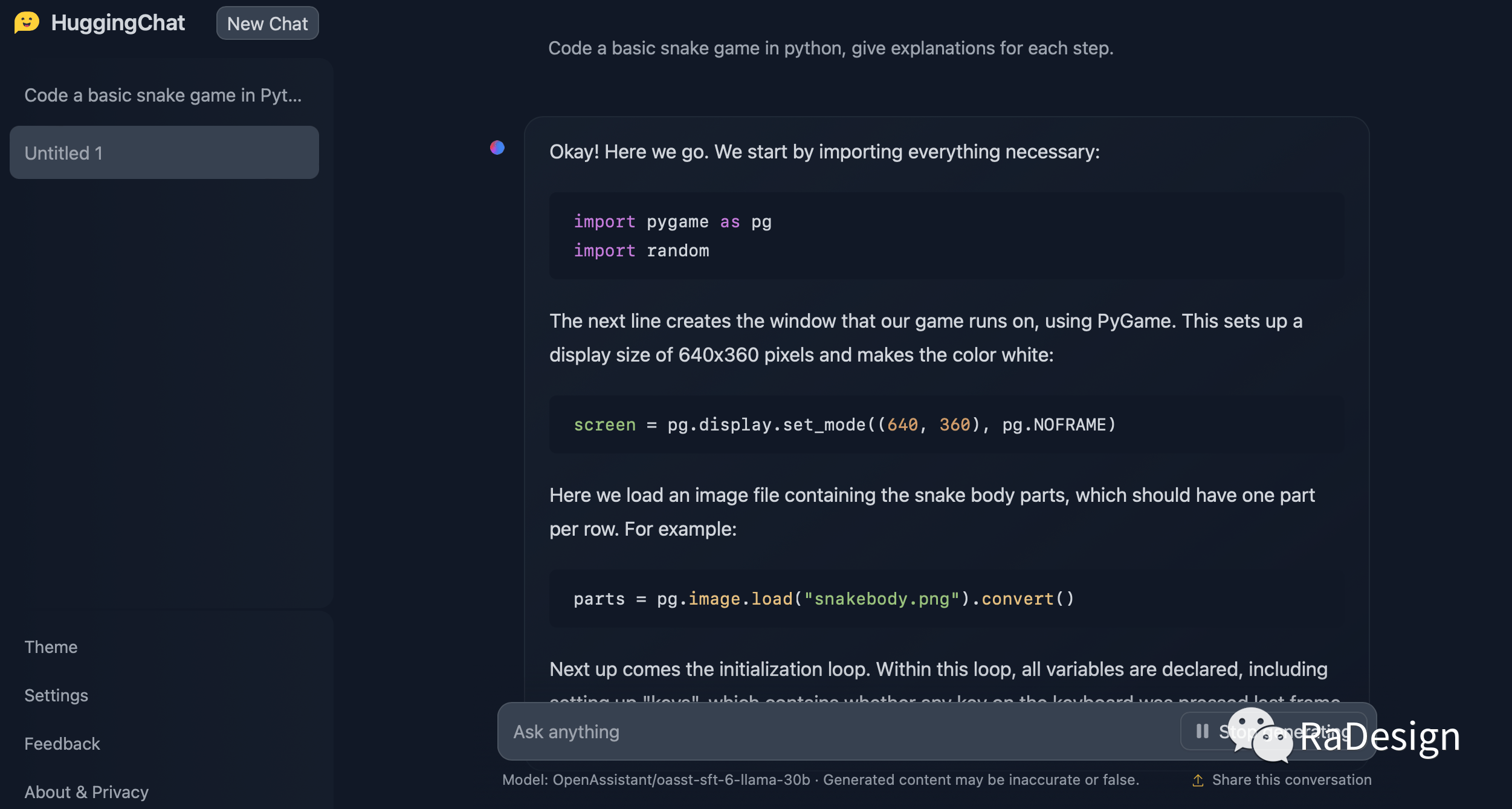
Task: Click the share upload arrow icon
Action: click(1198, 780)
